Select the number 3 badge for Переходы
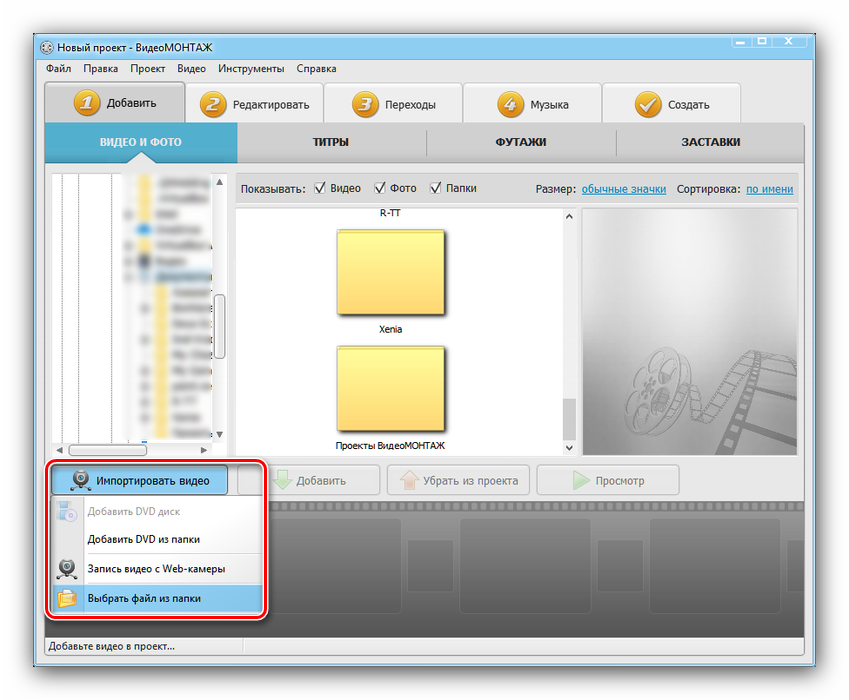This screenshot has height=700, width=849. point(366,104)
